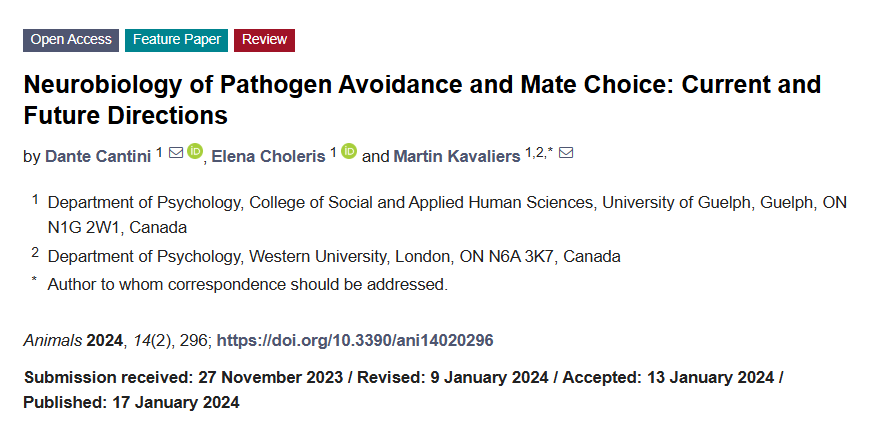The image size is (887, 424).
Task: Open author Elena Choleris's details
Action: (x=267, y=157)
